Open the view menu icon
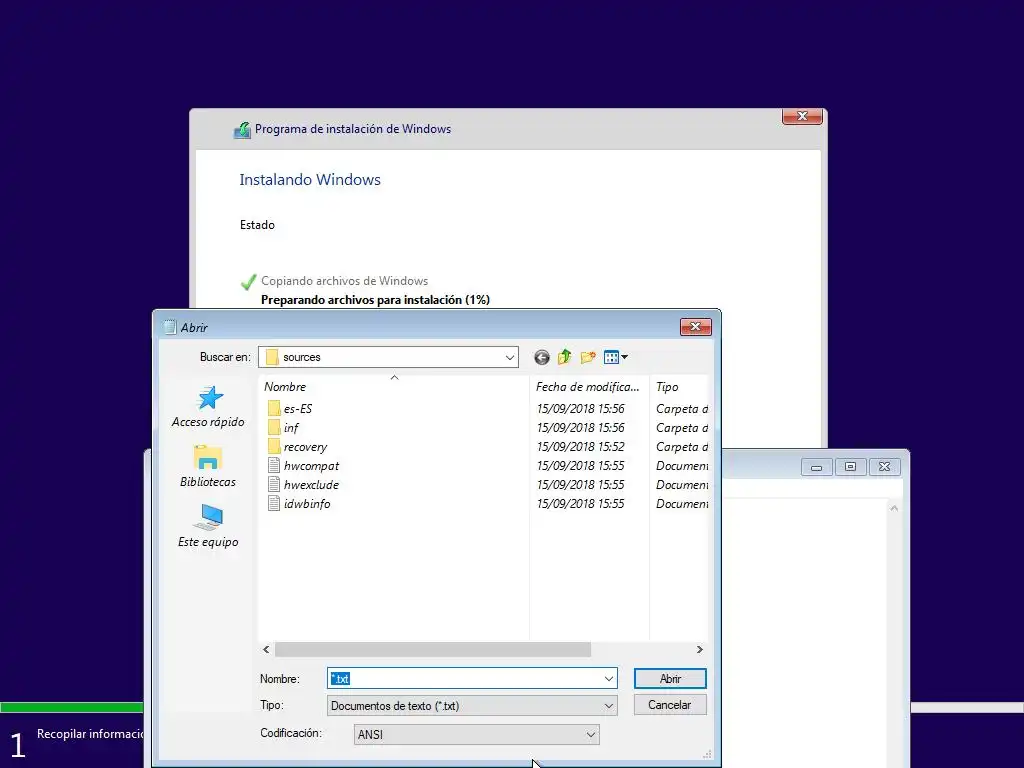The height and width of the screenshot is (768, 1024). coord(615,357)
